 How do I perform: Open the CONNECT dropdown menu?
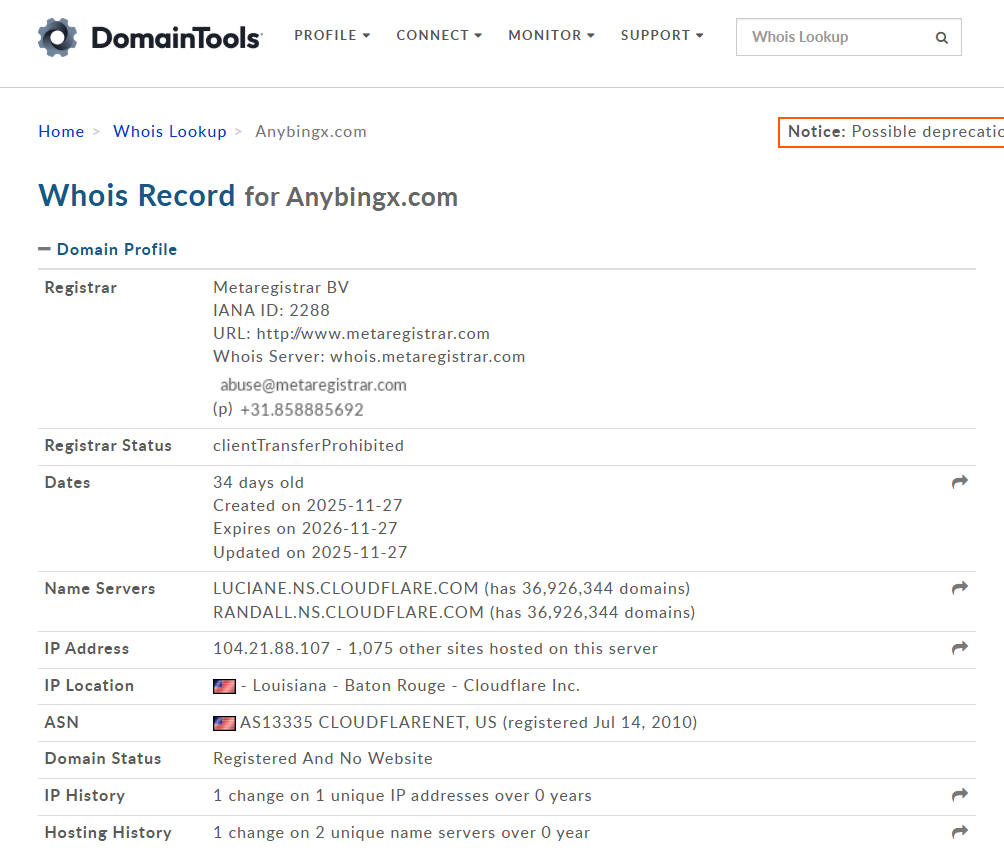[x=439, y=36]
